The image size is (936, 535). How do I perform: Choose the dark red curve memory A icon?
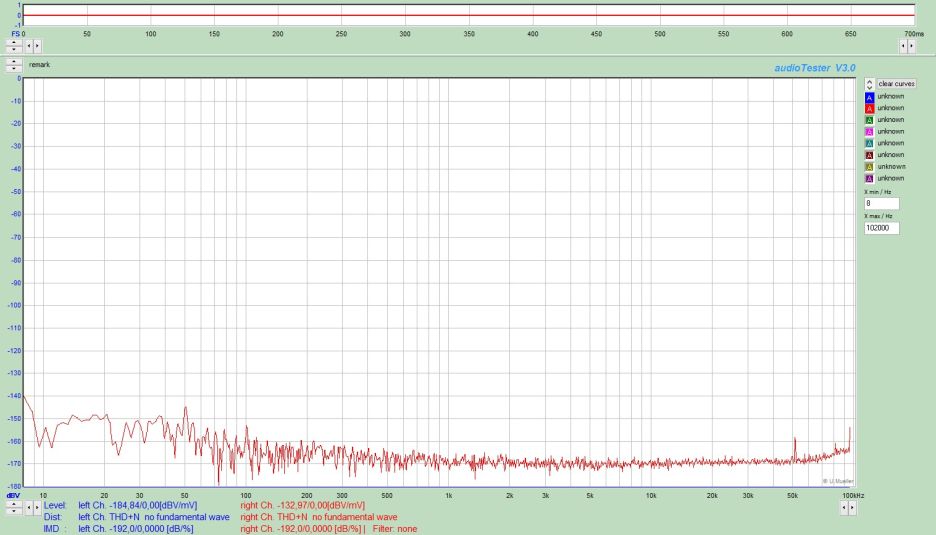pyautogui.click(x=869, y=155)
